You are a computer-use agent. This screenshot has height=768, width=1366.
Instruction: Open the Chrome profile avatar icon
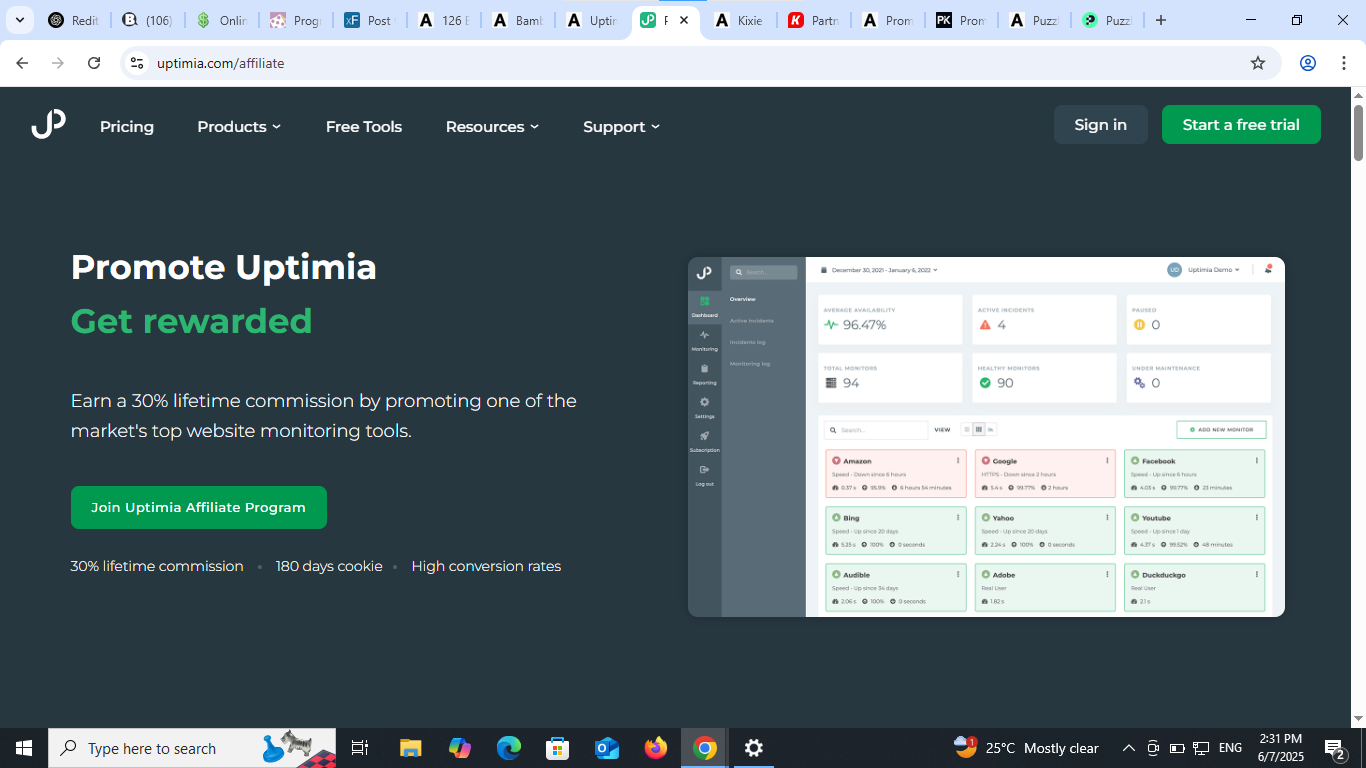pyautogui.click(x=1308, y=63)
